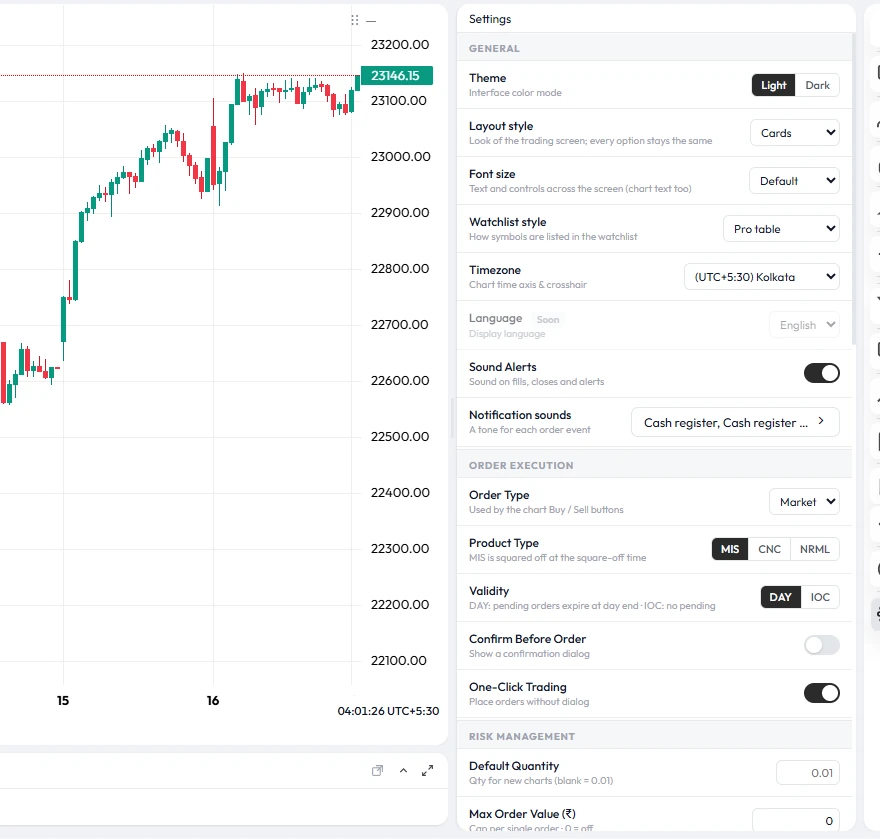Disable One-Click Trading switch

pos(822,693)
